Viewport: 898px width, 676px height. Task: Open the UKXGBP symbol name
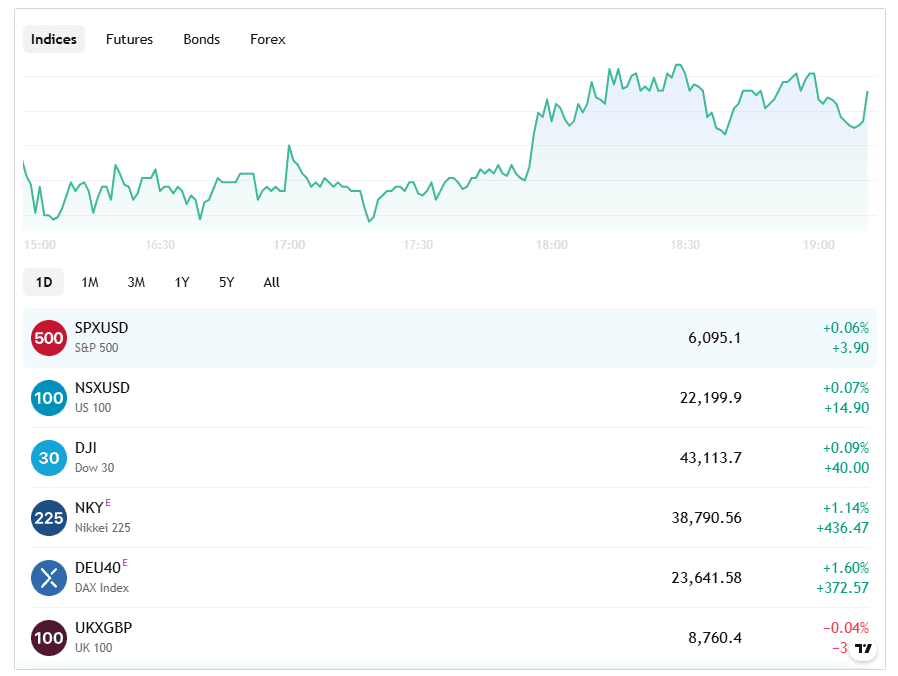click(104, 628)
